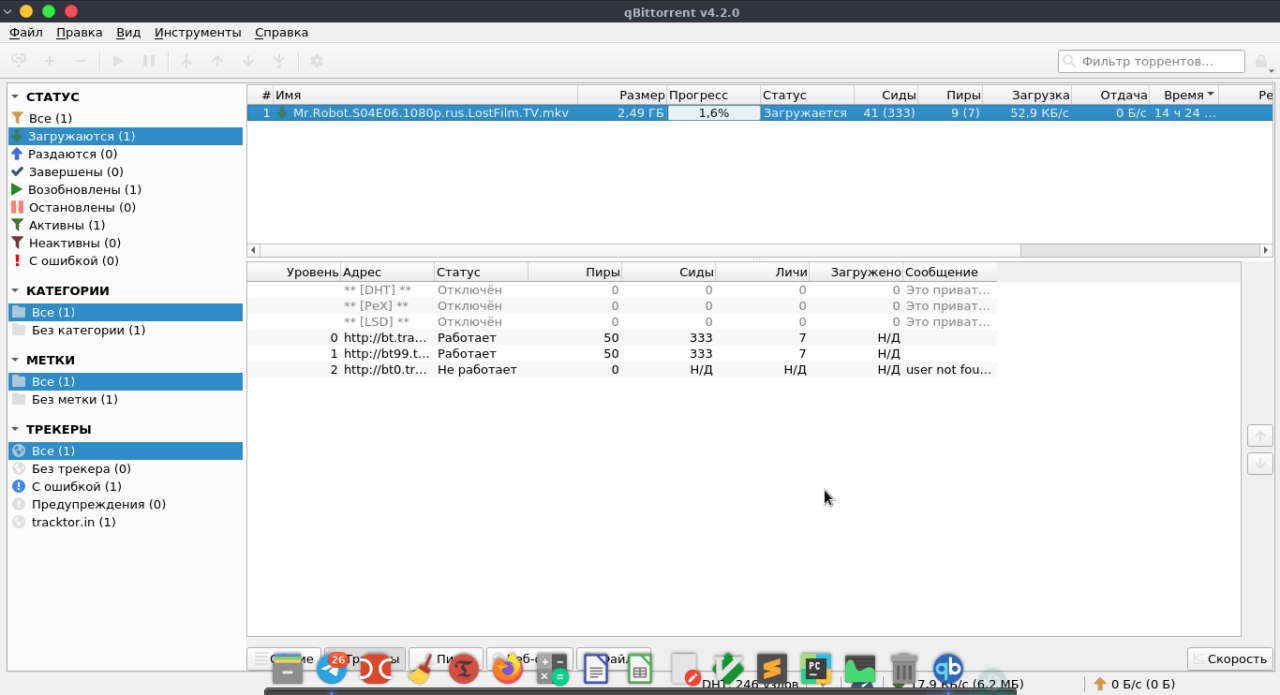Click the 1,6% progress bar of Mr.Robot torrent
Viewport: 1280px width, 695px height.
(x=713, y=113)
